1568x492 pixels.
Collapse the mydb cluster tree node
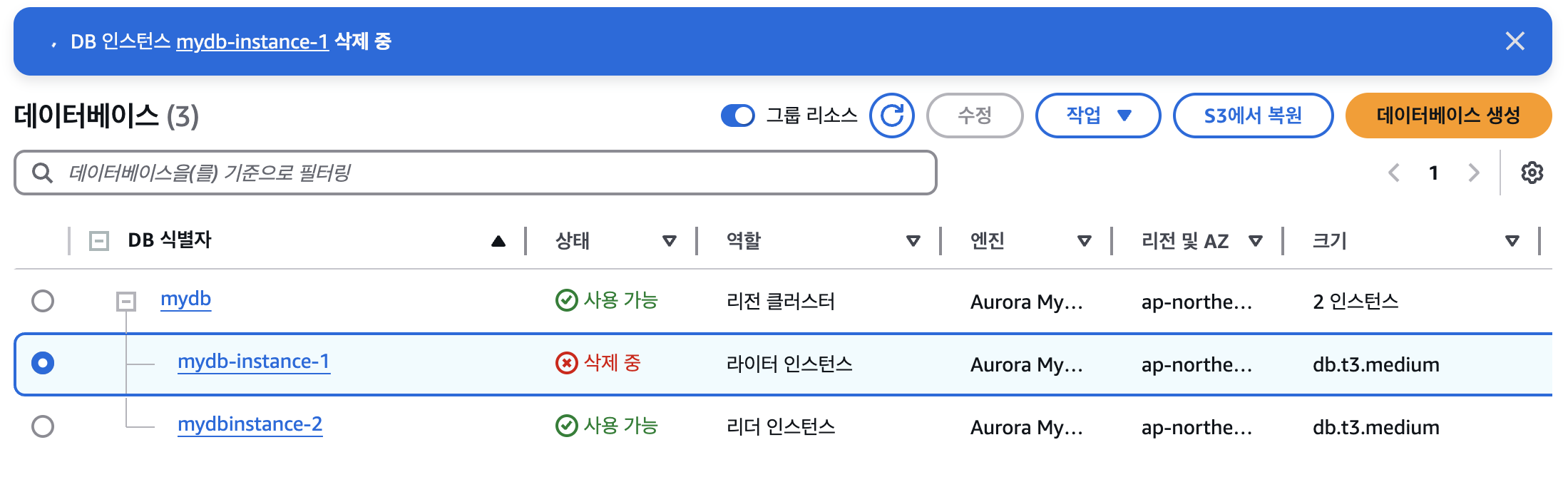pos(126,302)
